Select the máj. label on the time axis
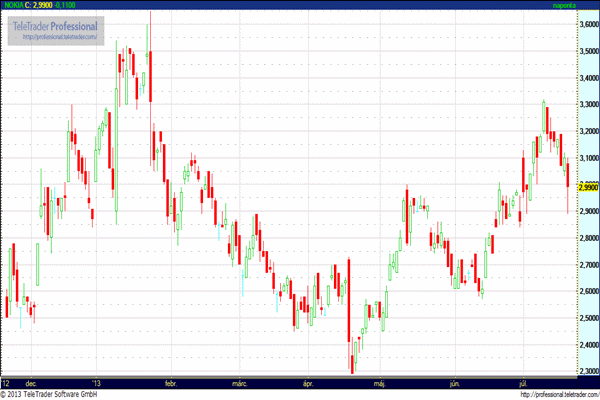 379,383
